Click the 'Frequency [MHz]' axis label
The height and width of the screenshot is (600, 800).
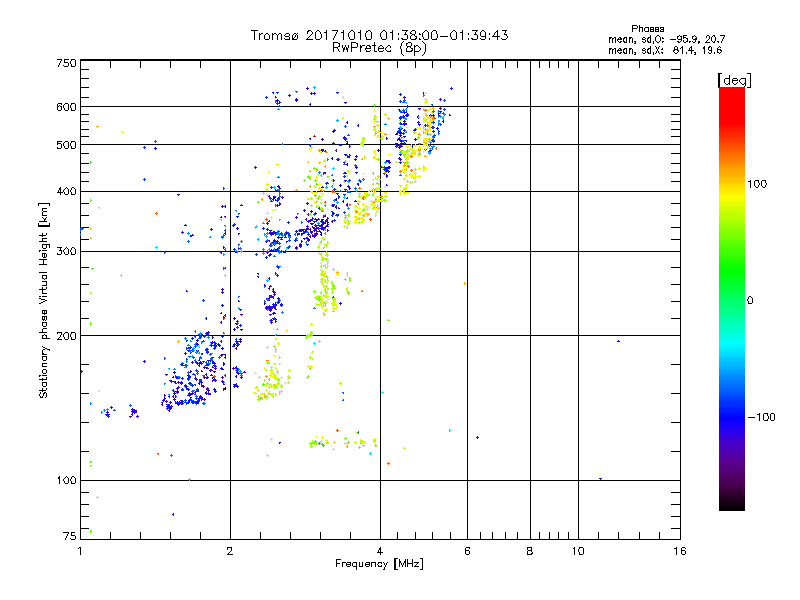(379, 564)
